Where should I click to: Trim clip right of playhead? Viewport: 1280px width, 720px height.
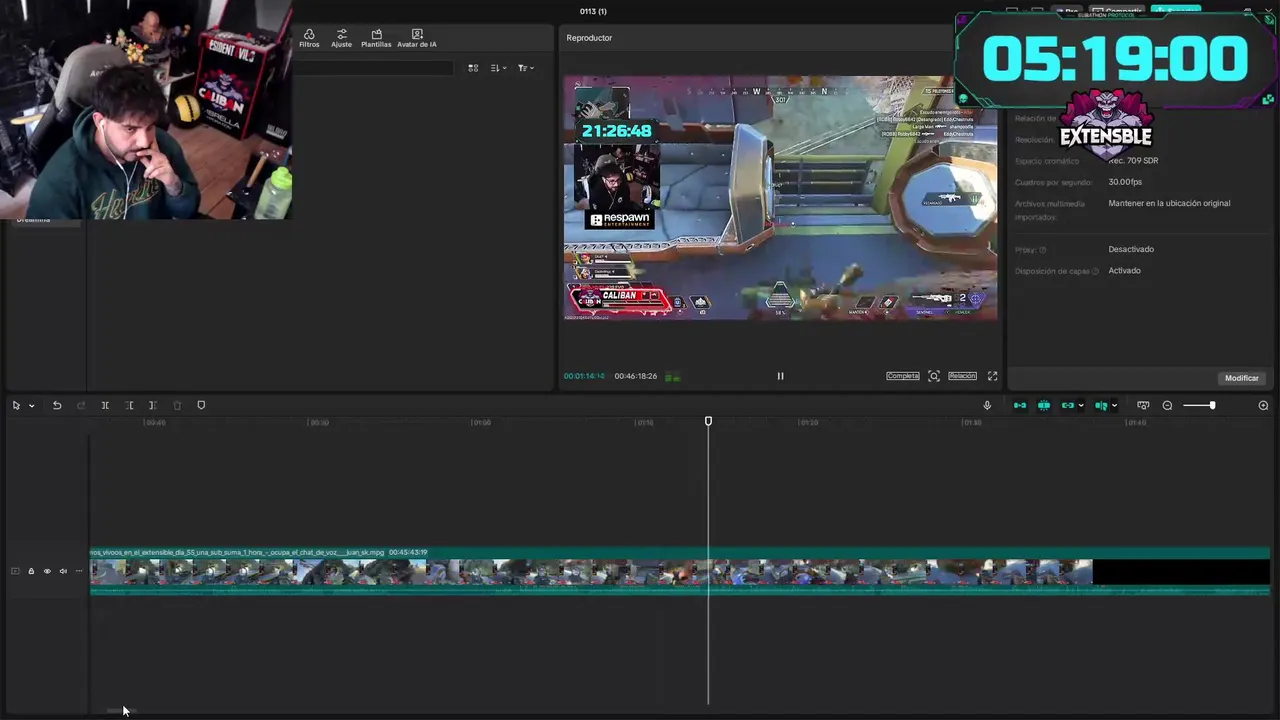click(x=153, y=405)
